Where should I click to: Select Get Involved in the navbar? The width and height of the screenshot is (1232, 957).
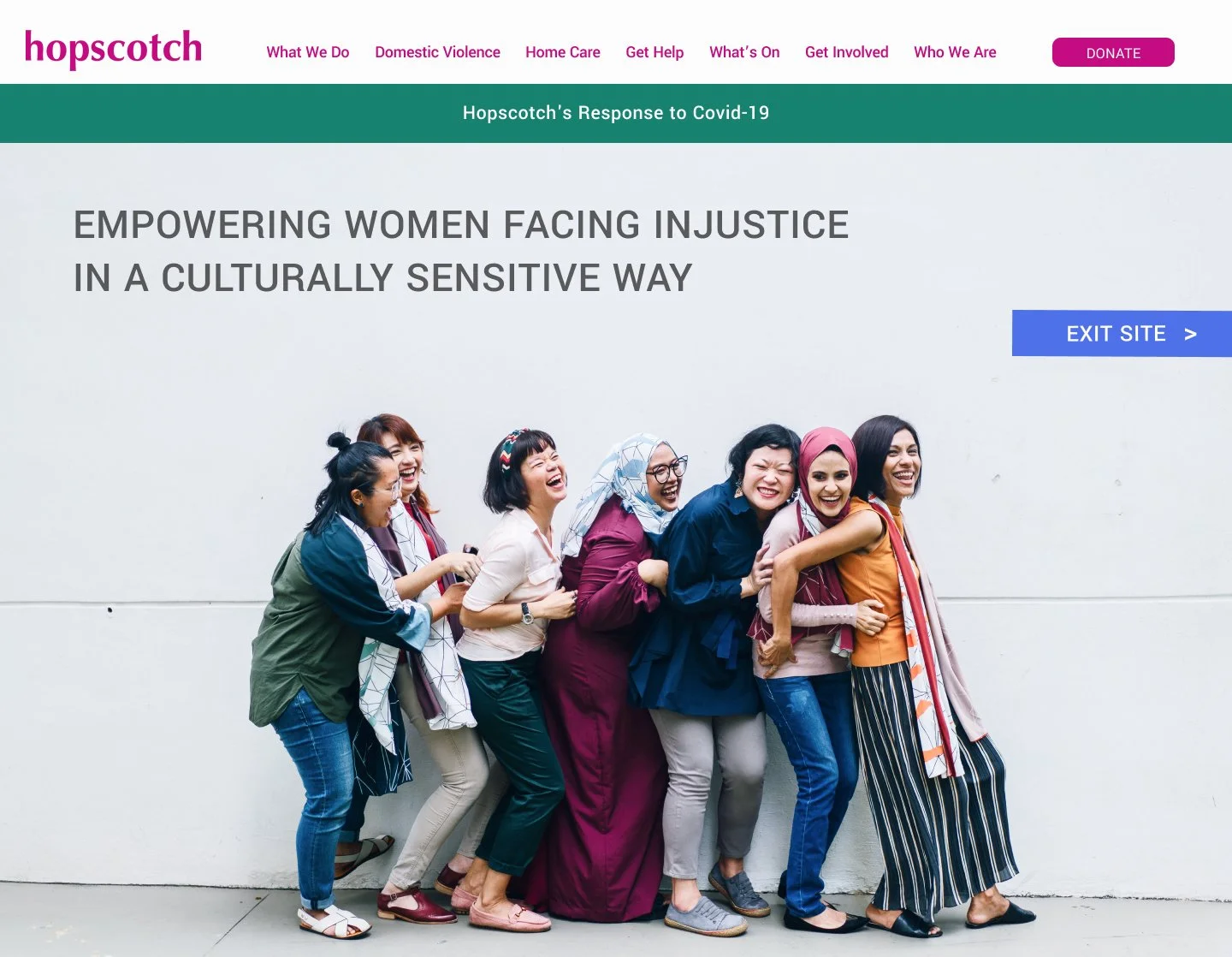[x=847, y=52]
